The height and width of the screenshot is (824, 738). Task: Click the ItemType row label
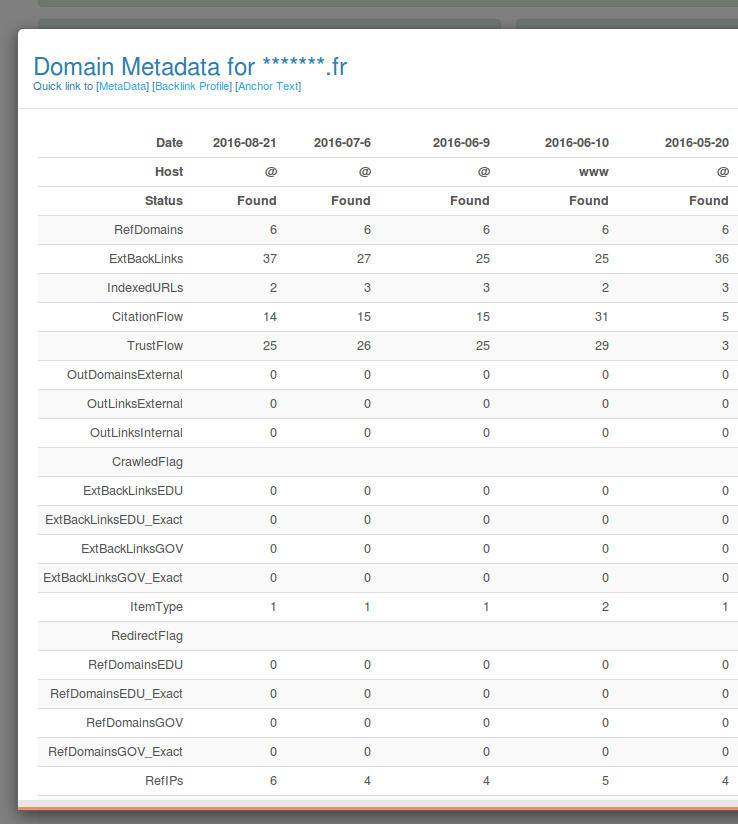point(157,607)
